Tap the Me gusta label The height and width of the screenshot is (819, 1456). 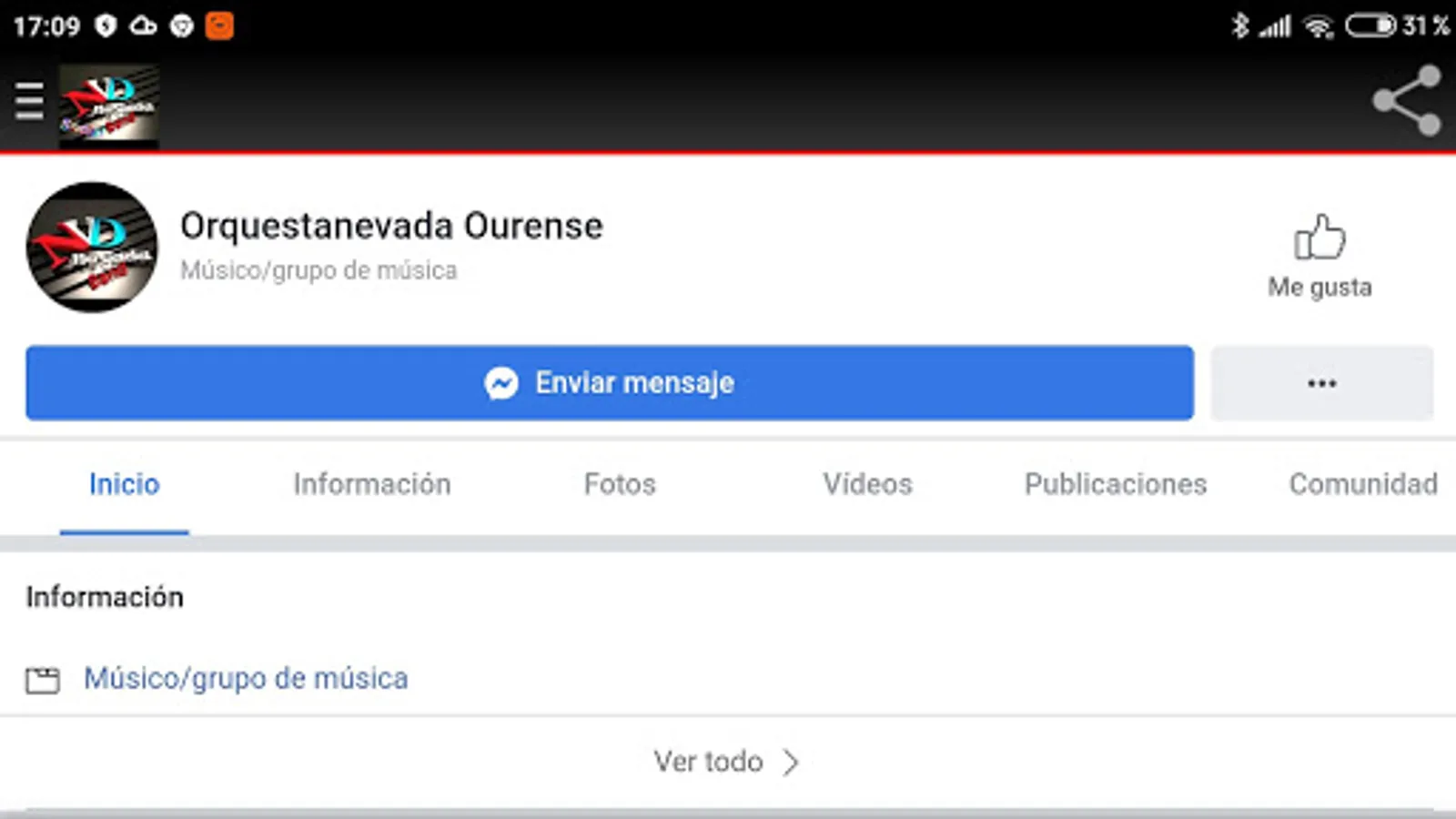click(1319, 288)
